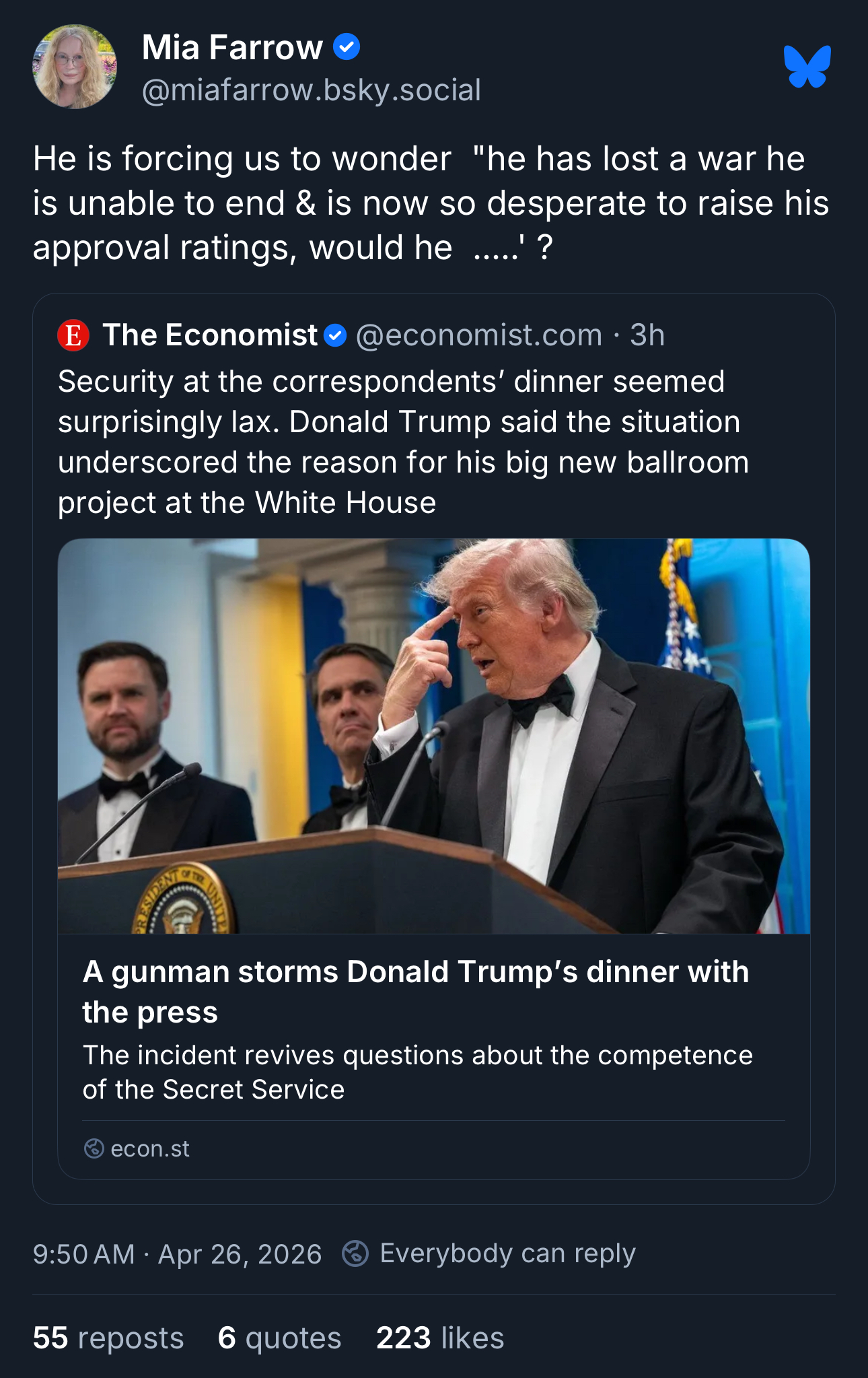868x1378 pixels.
Task: Click Mia Farrow's blue verified badge
Action: pyautogui.click(x=347, y=47)
